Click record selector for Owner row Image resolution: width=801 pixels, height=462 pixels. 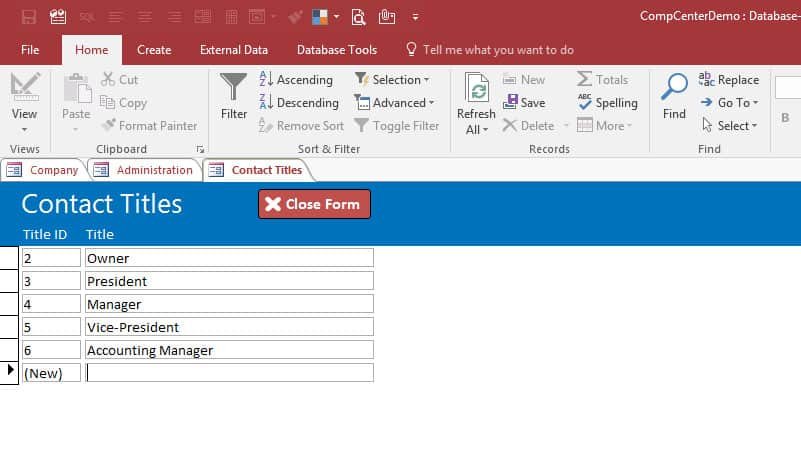(9, 258)
